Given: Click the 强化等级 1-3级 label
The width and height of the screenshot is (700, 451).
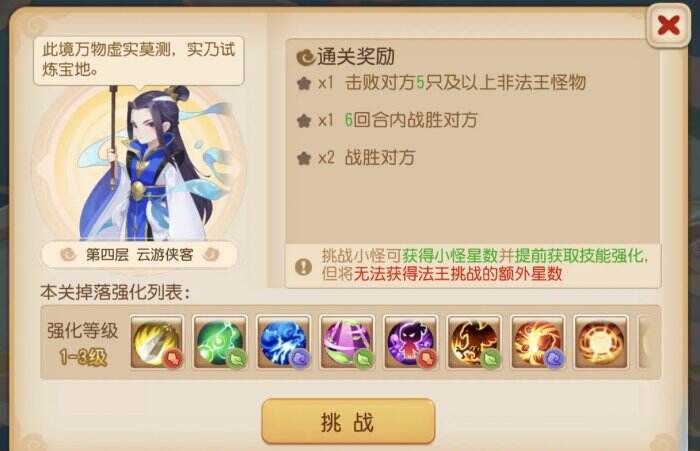Looking at the screenshot, I should [x=83, y=343].
